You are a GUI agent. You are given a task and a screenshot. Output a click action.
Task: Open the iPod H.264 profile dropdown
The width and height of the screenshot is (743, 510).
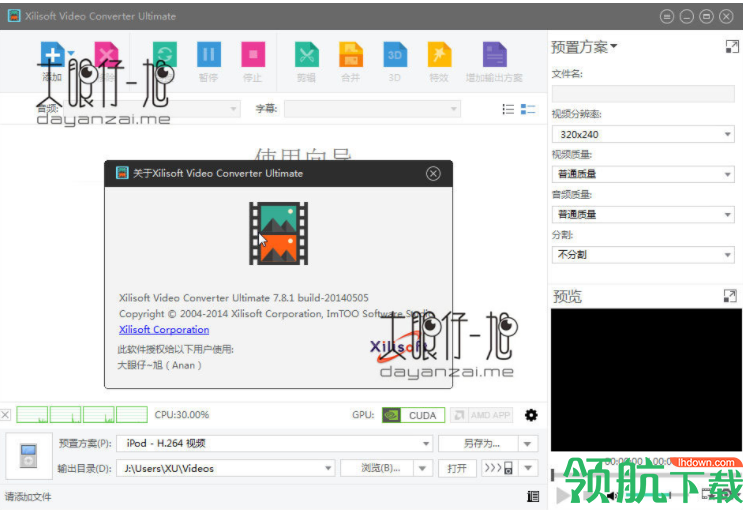(274, 444)
